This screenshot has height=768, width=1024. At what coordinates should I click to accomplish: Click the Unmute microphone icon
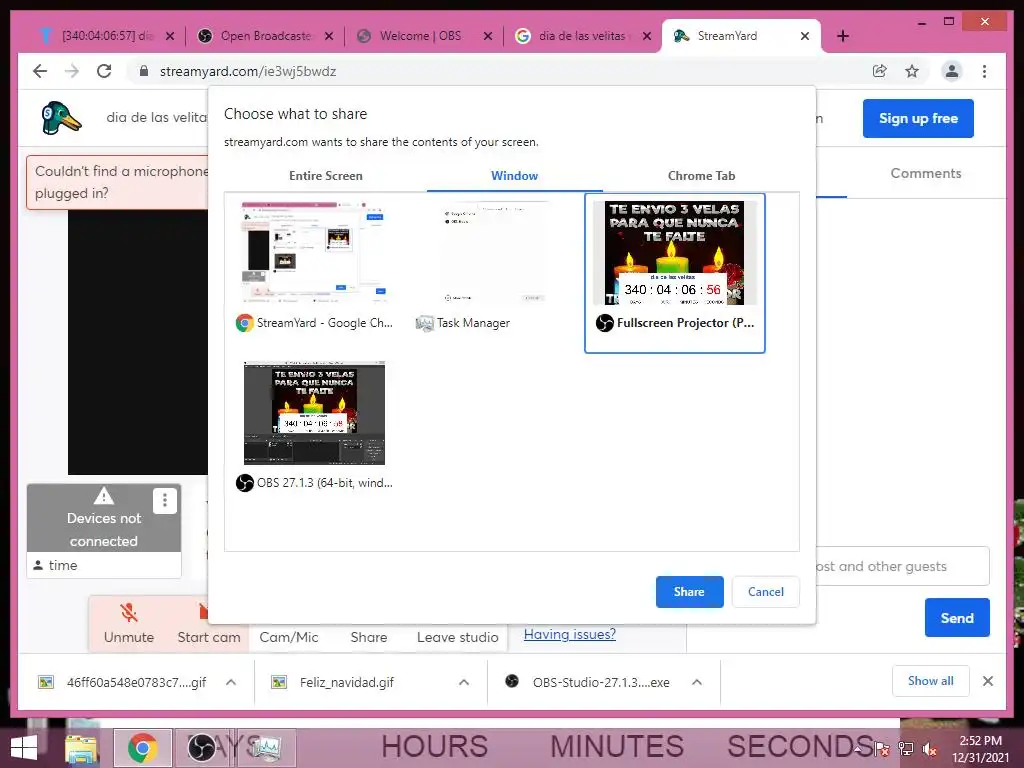129,613
